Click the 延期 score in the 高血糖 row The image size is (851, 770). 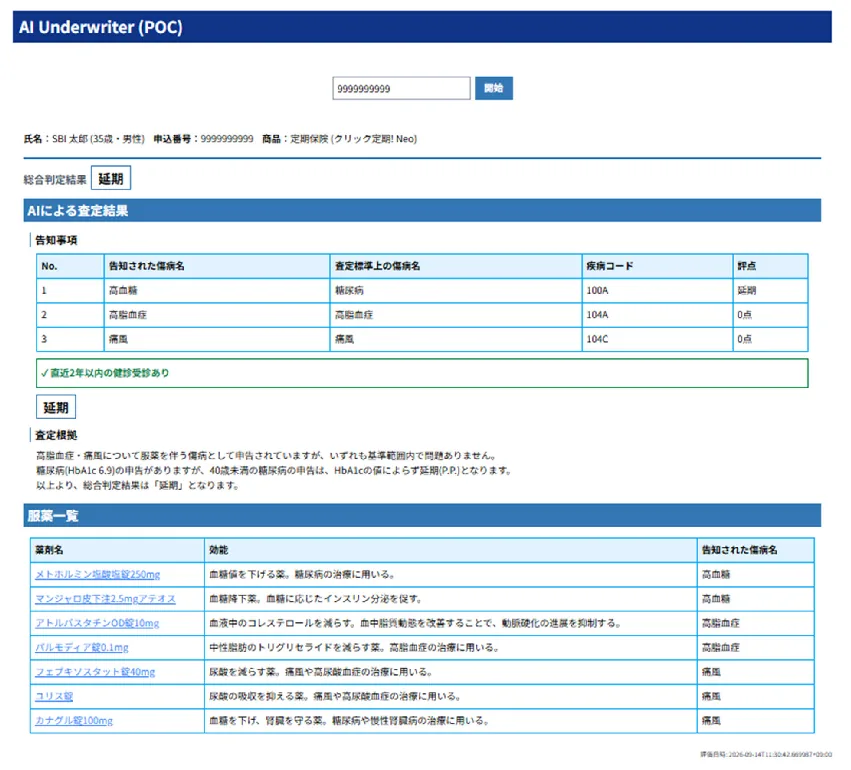(x=770, y=290)
